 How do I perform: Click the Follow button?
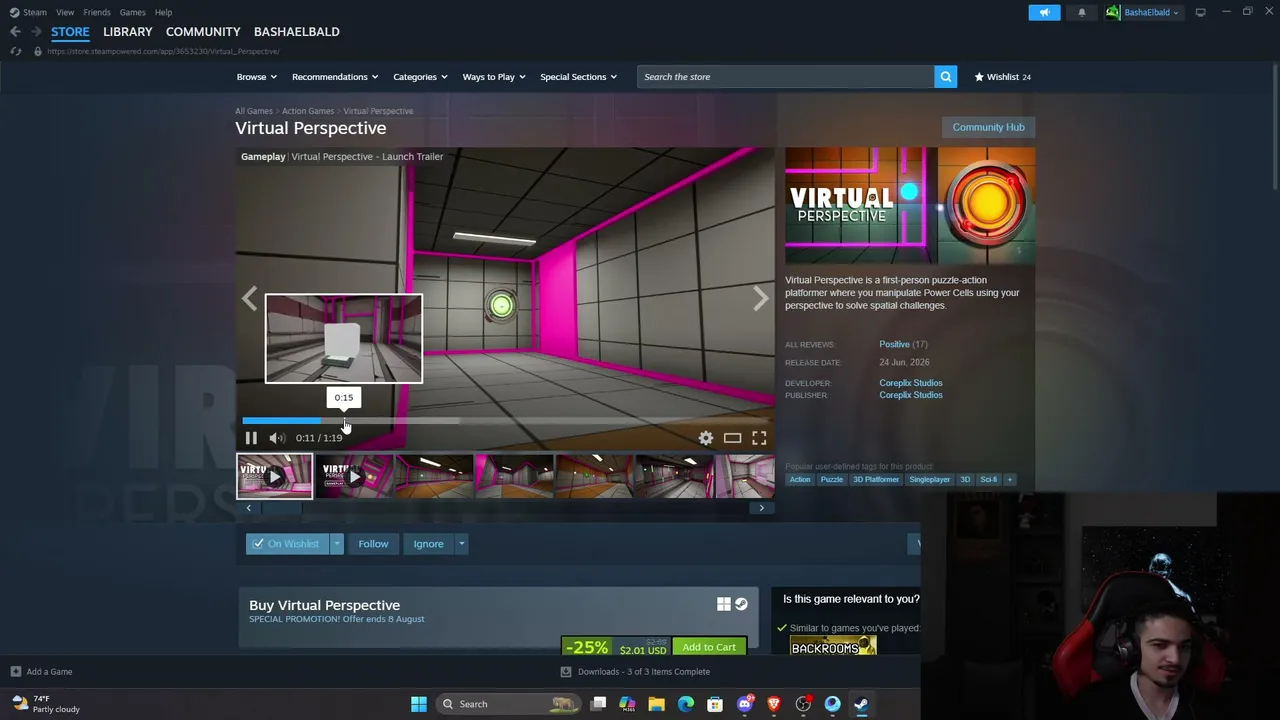pyautogui.click(x=373, y=544)
